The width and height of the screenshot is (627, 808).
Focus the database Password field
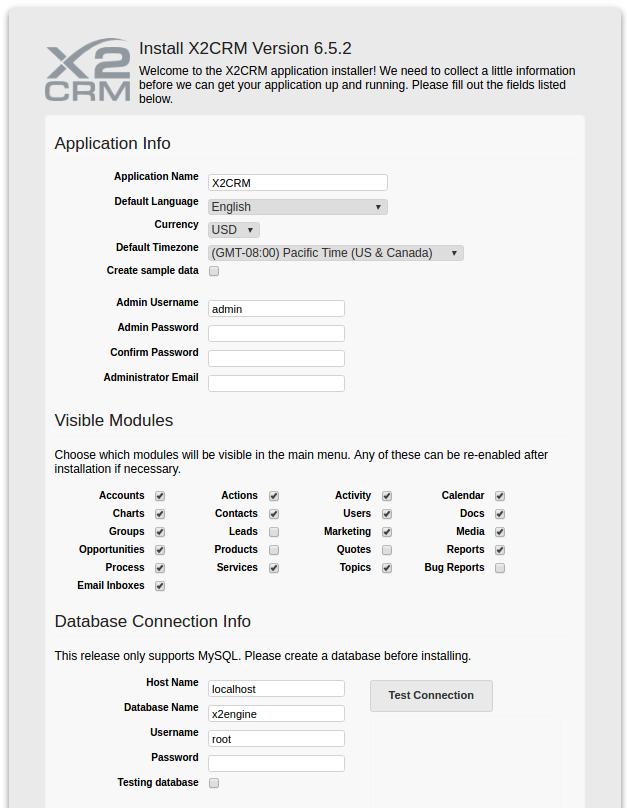point(276,764)
